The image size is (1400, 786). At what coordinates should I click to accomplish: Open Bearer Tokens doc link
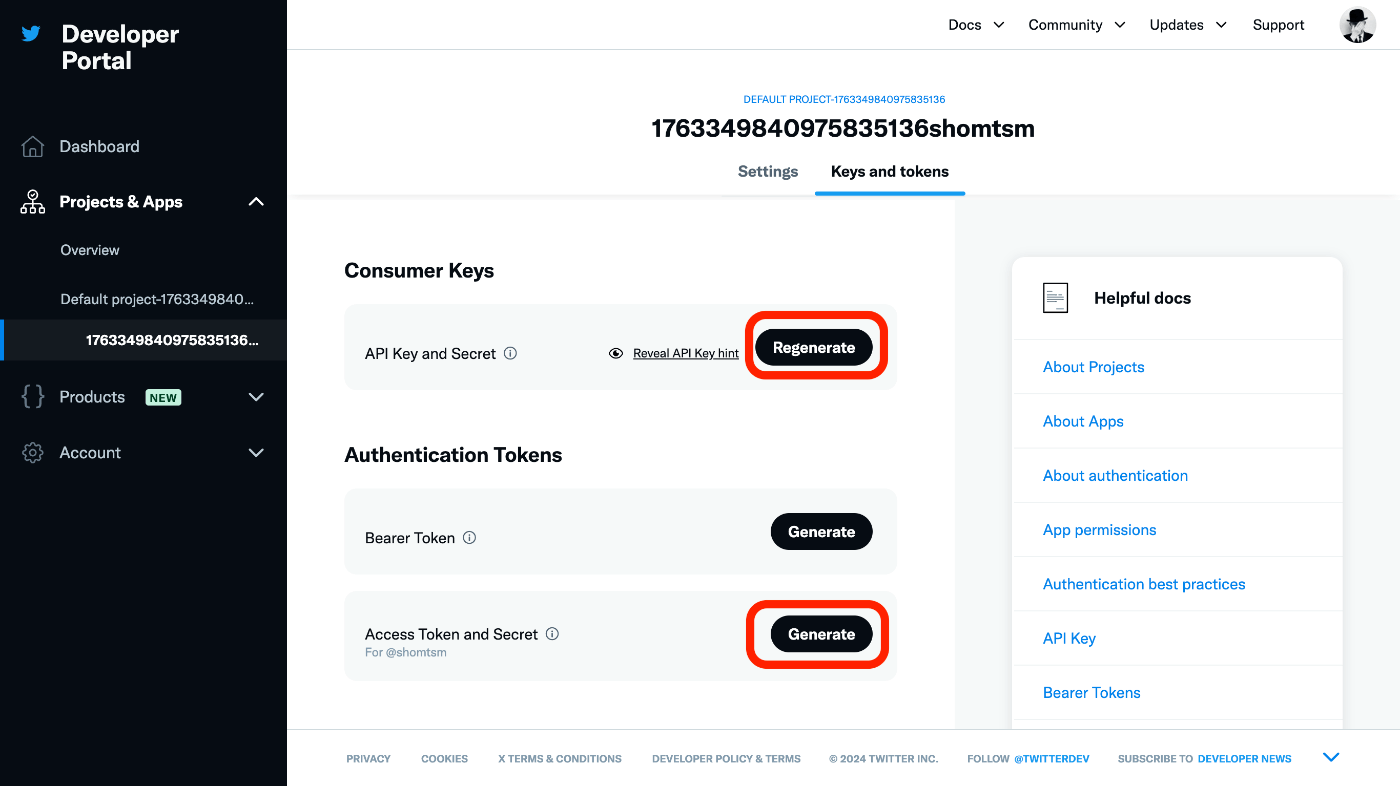[x=1091, y=692]
